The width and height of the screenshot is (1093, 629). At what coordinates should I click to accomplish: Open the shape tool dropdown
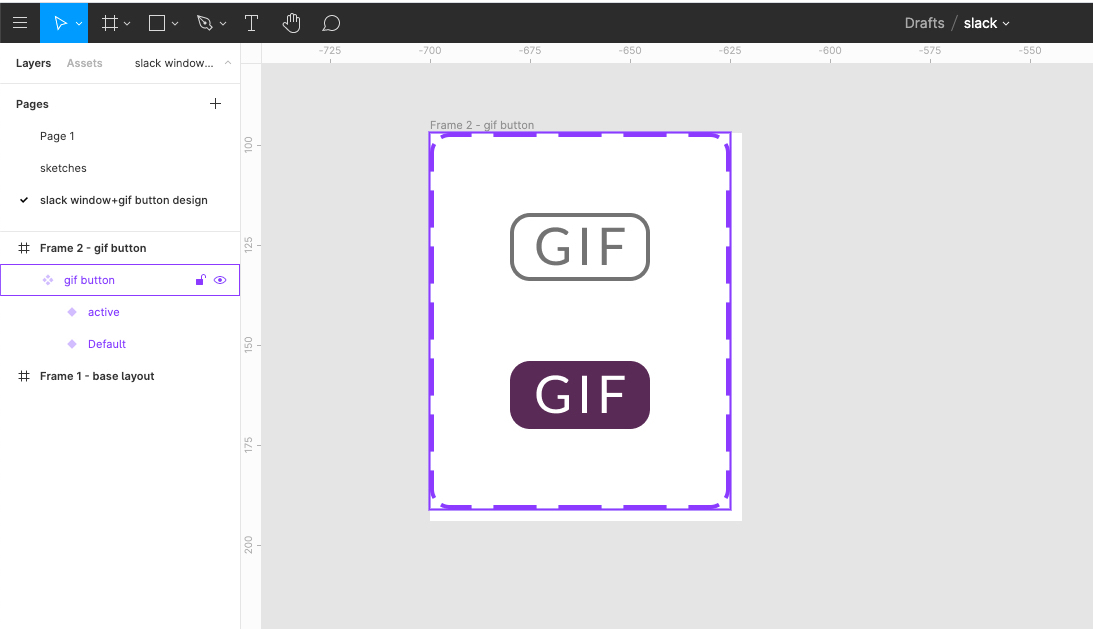(x=174, y=22)
